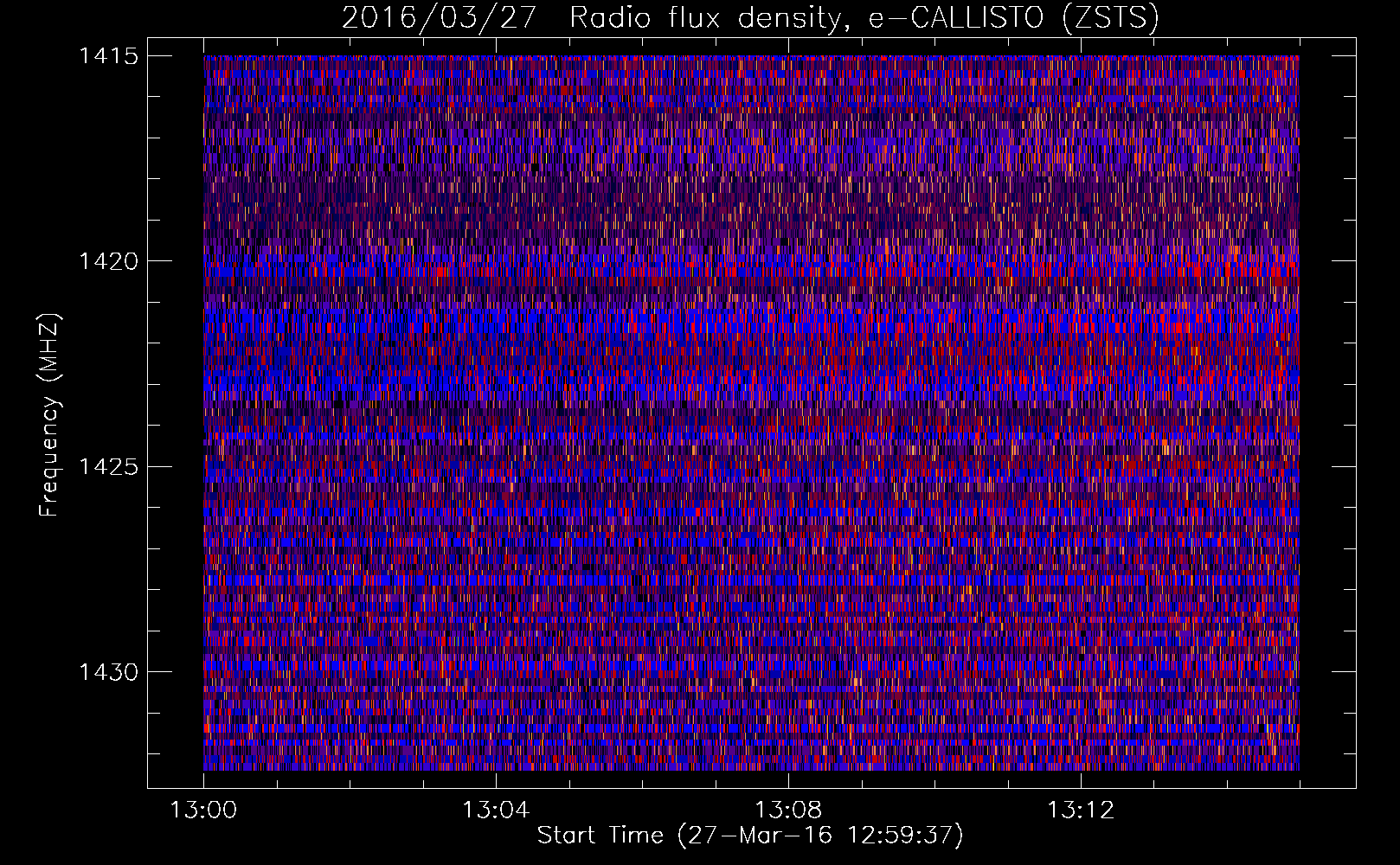Image resolution: width=1400 pixels, height=865 pixels.
Task: Click the 13:12 time axis label
Action: pos(1081,811)
